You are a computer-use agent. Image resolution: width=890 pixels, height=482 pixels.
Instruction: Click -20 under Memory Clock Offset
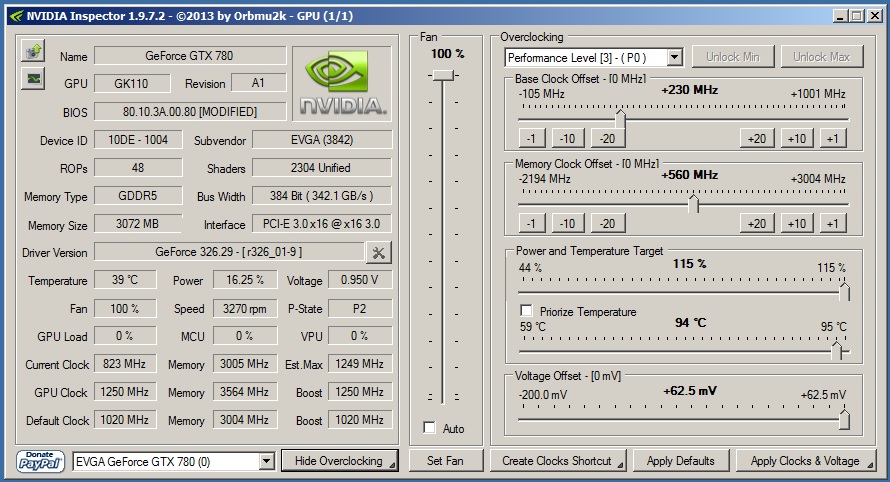608,223
